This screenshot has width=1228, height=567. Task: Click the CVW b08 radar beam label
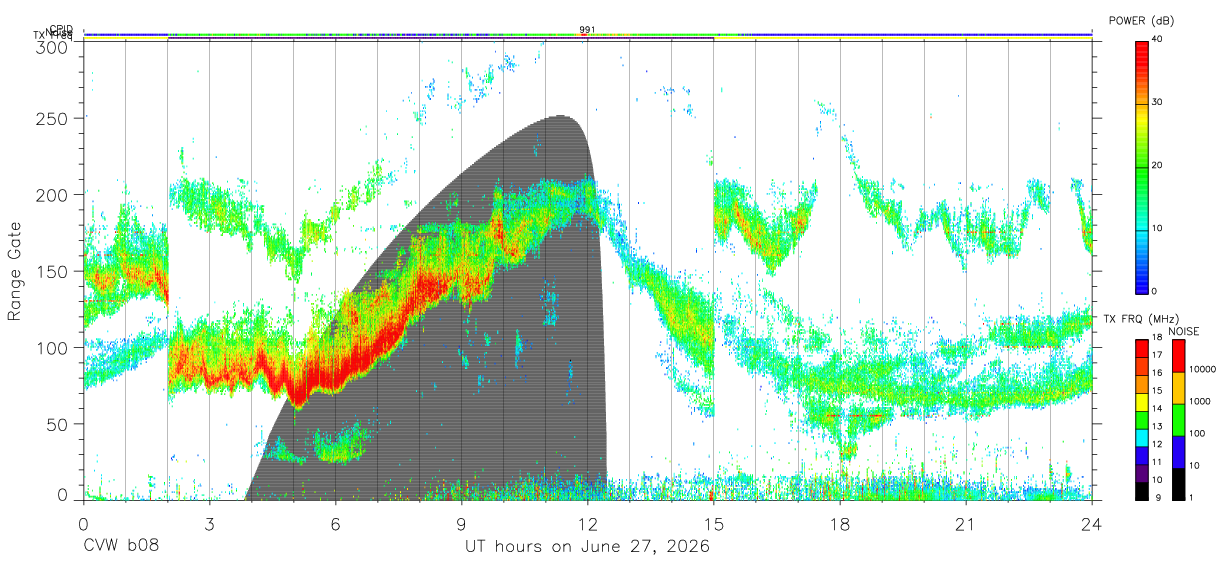coord(120,547)
